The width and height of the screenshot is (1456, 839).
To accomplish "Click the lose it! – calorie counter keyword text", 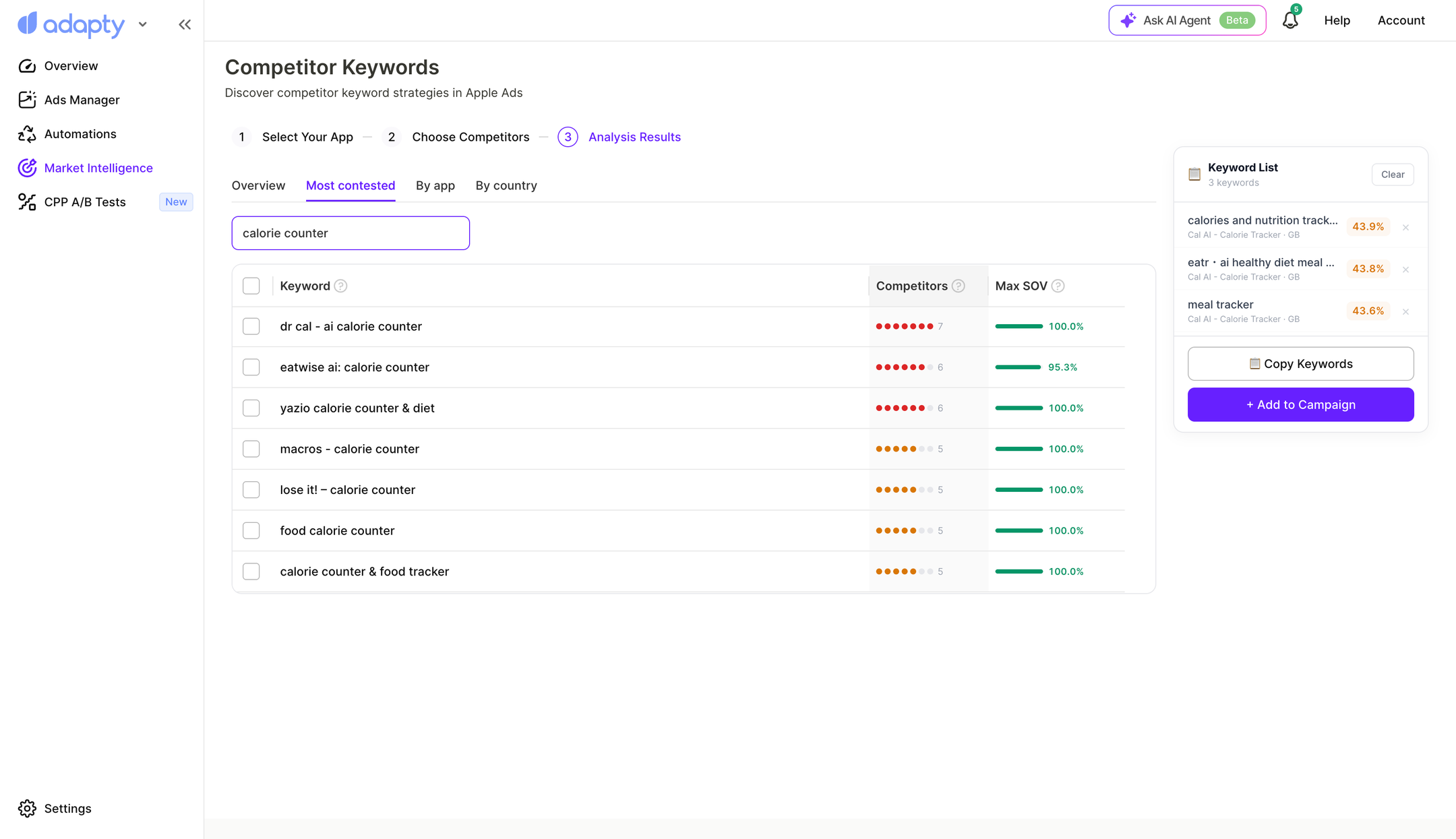I will click(x=348, y=490).
